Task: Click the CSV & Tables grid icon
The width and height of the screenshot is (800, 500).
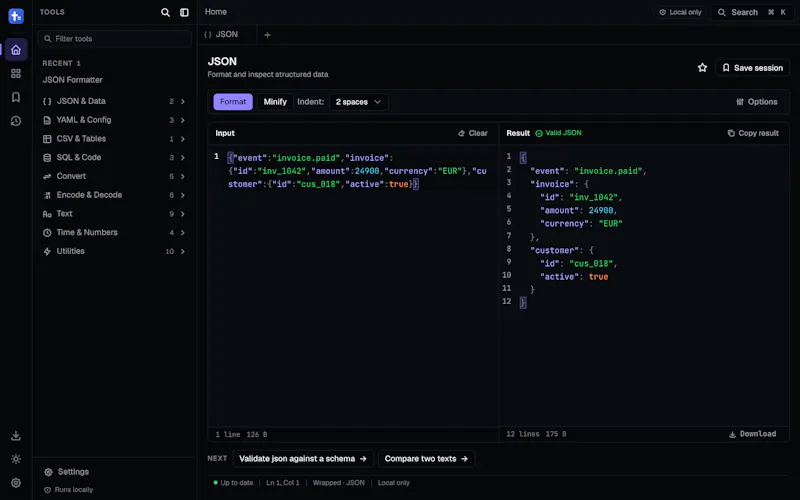Action: pos(47,139)
